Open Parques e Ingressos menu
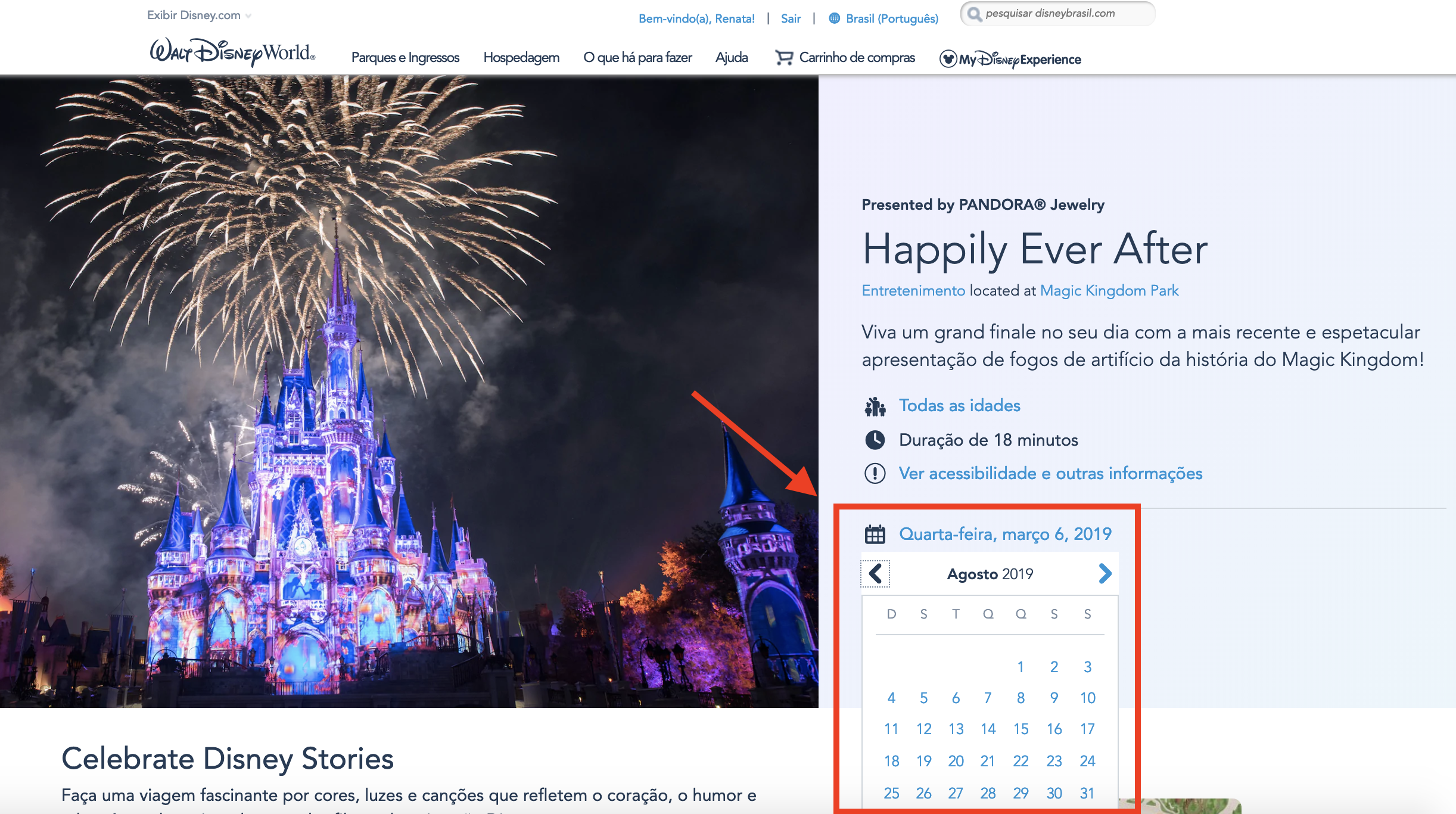1456x814 pixels. tap(405, 58)
